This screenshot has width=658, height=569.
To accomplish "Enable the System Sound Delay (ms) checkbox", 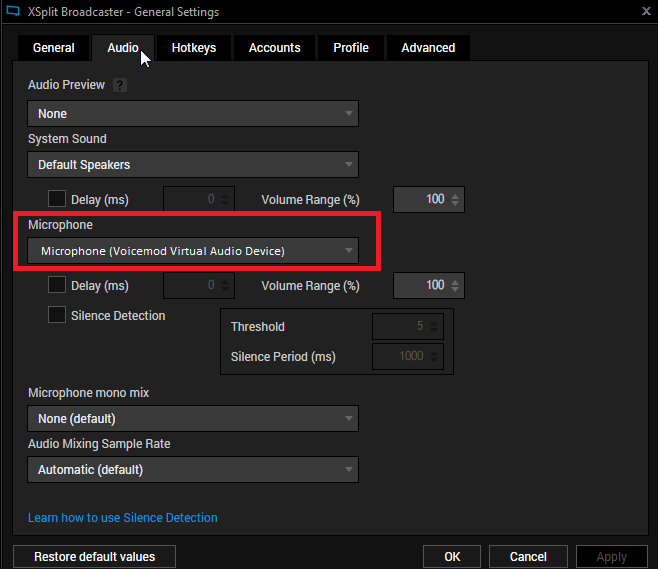I will tap(57, 199).
